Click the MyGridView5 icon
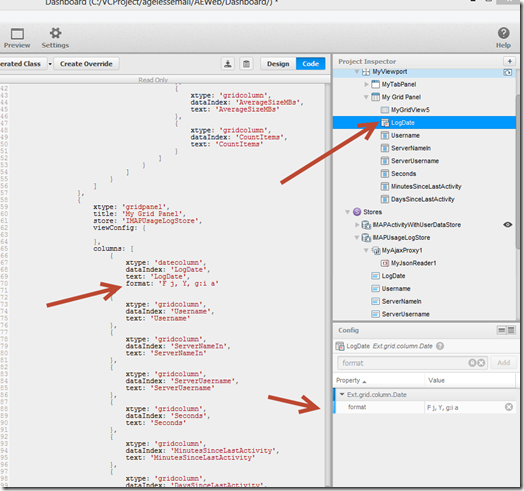 (385, 110)
